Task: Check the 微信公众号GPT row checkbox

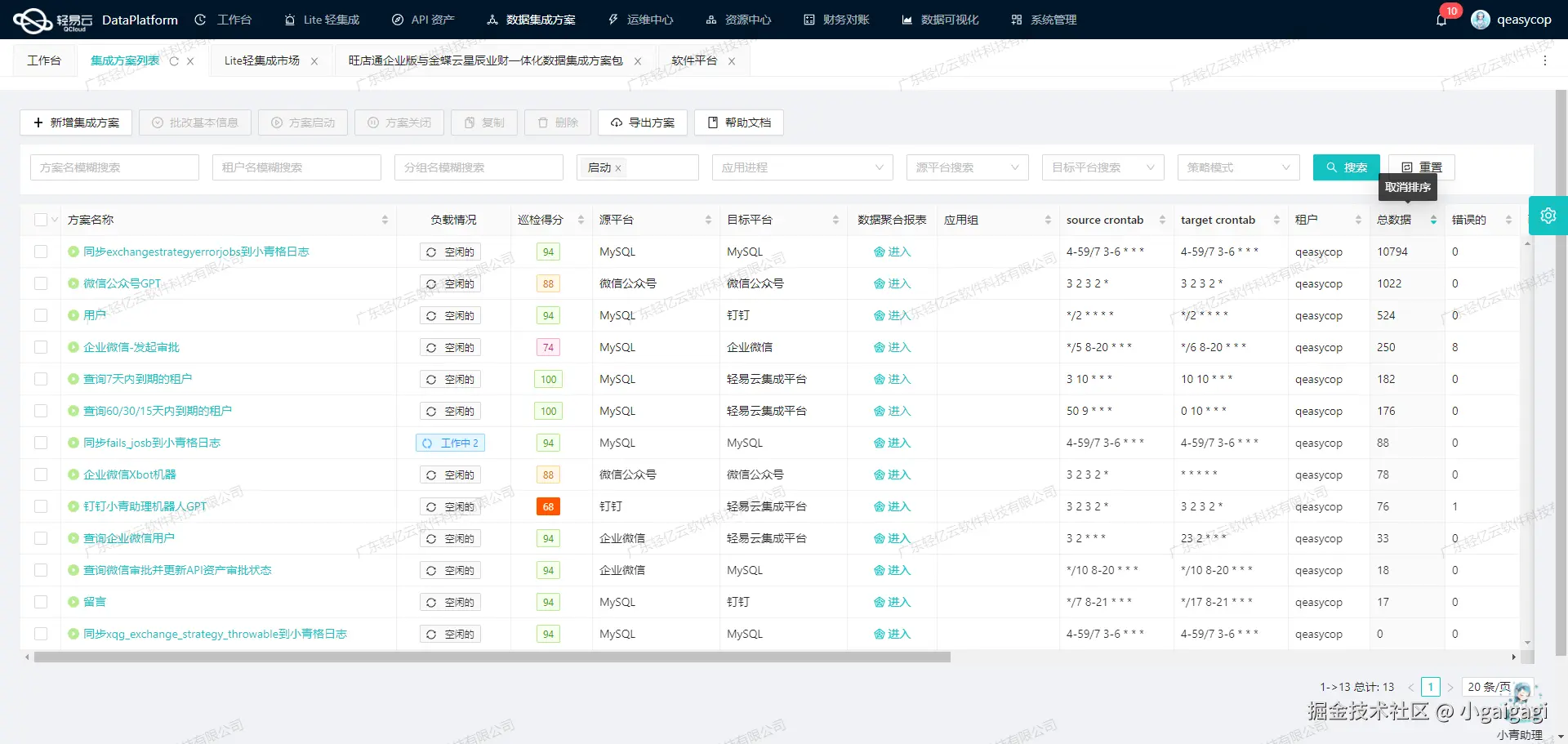Action: coord(41,283)
